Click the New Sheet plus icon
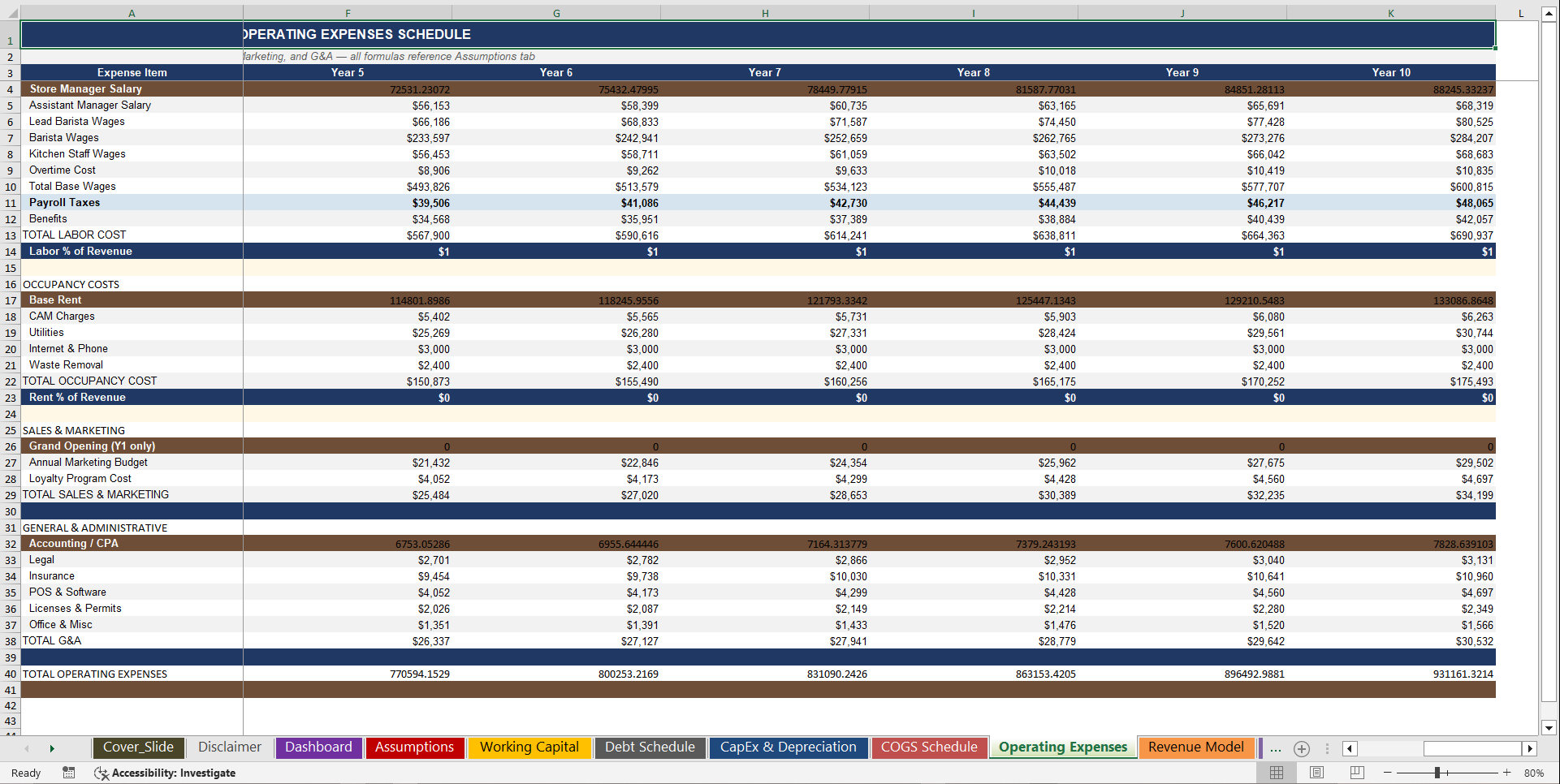The width and height of the screenshot is (1560, 784). click(x=1302, y=748)
